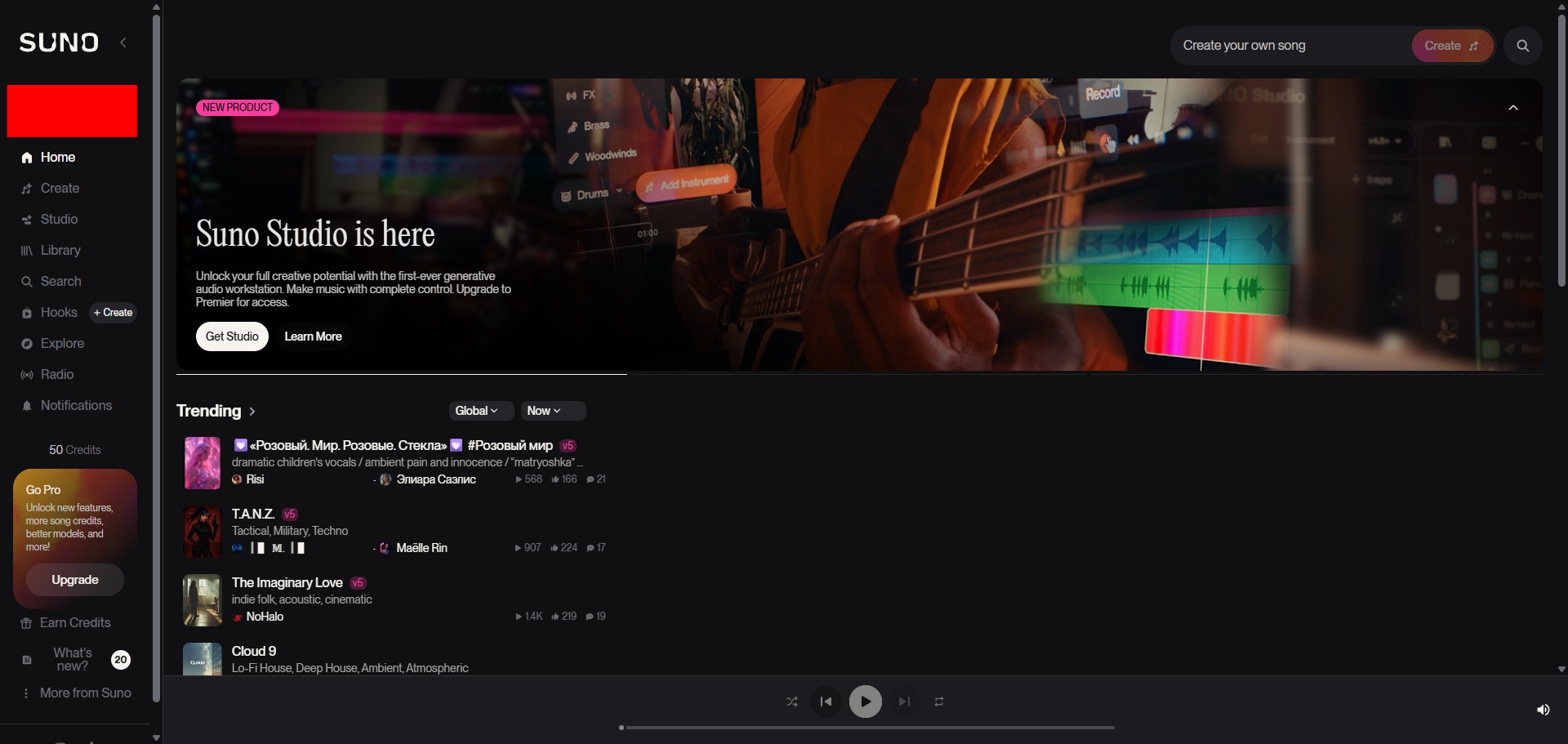
Task: Click the volume speaker icon
Action: pos(1543,710)
